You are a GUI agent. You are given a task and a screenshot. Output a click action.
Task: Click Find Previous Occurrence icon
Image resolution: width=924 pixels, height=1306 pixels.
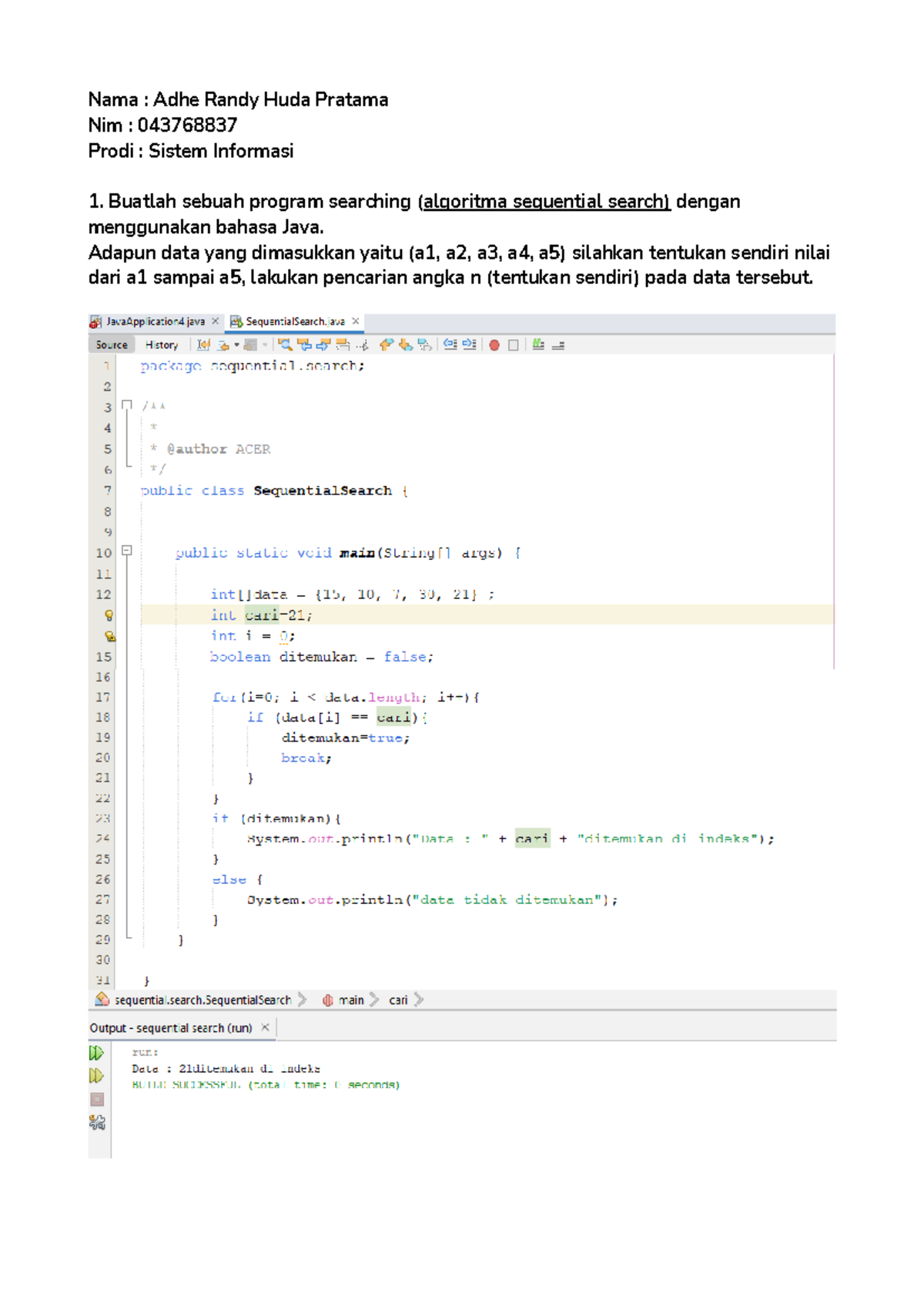click(x=304, y=345)
